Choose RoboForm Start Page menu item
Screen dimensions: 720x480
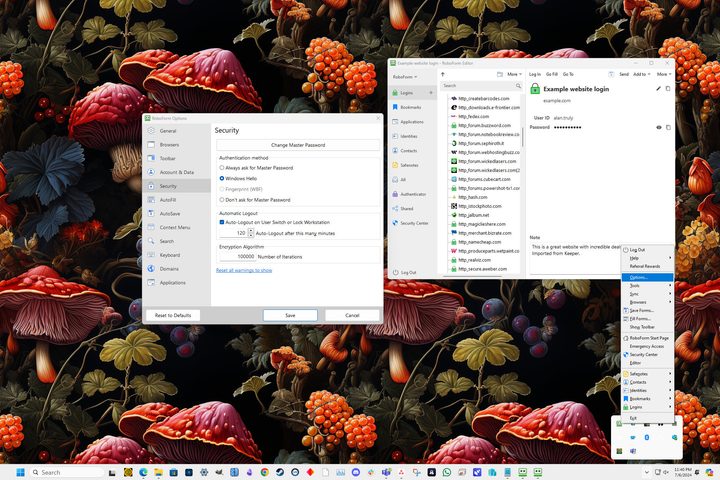(x=647, y=338)
